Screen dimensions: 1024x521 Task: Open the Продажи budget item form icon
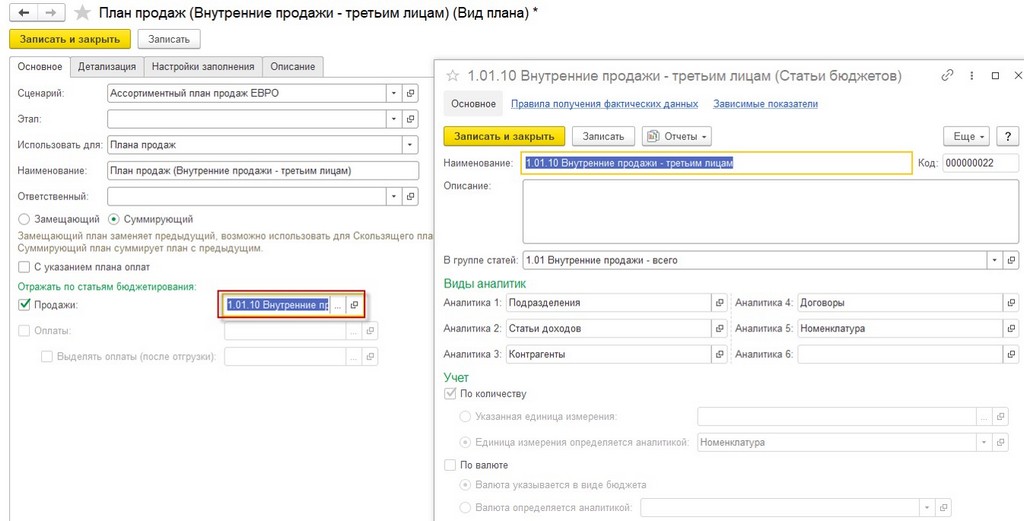(x=354, y=305)
